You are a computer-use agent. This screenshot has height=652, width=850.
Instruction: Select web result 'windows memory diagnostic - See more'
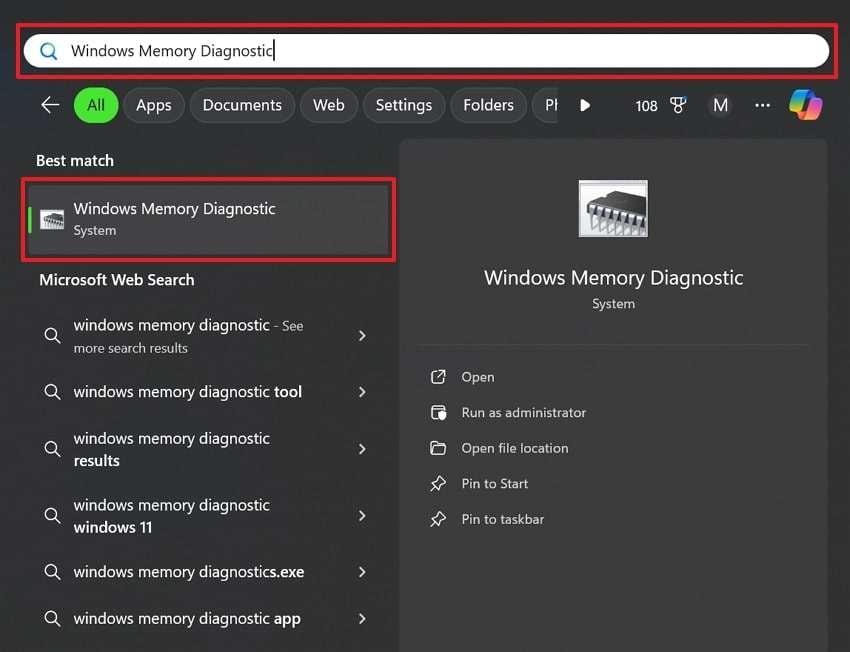coord(188,336)
